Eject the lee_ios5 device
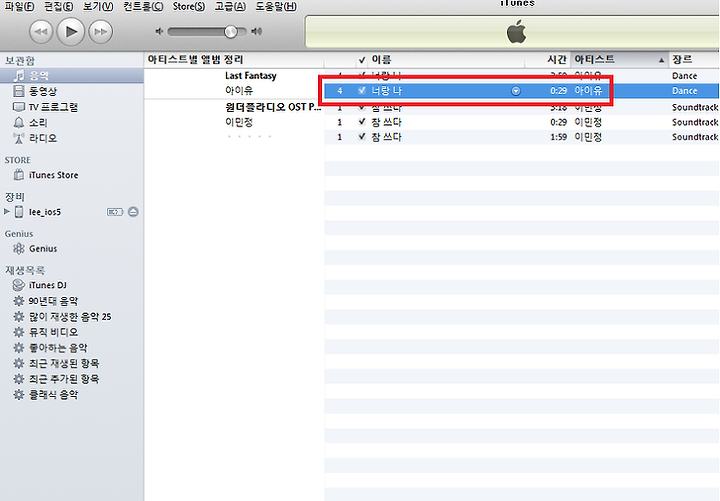This screenshot has height=501, width=720. [x=133, y=212]
